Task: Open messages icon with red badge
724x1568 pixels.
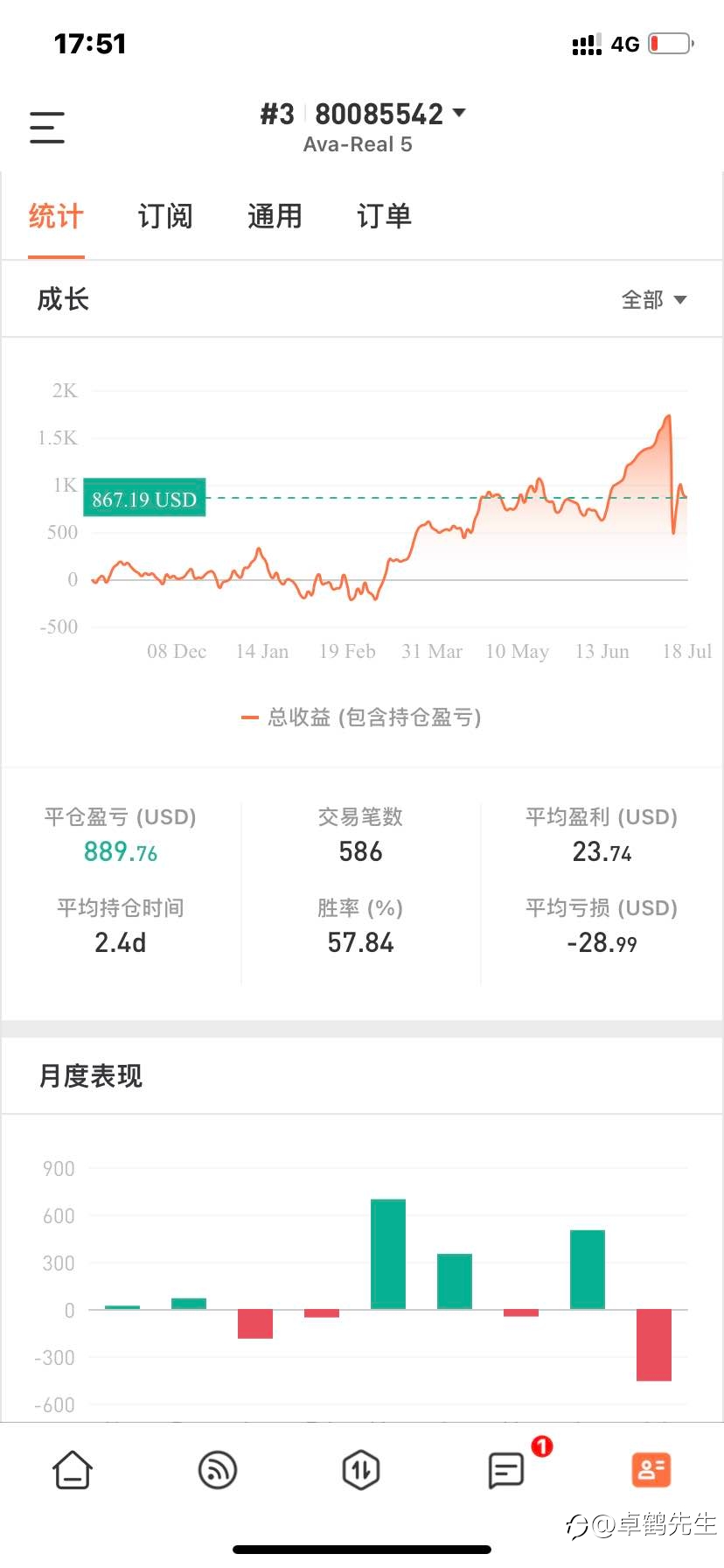Action: click(506, 1471)
